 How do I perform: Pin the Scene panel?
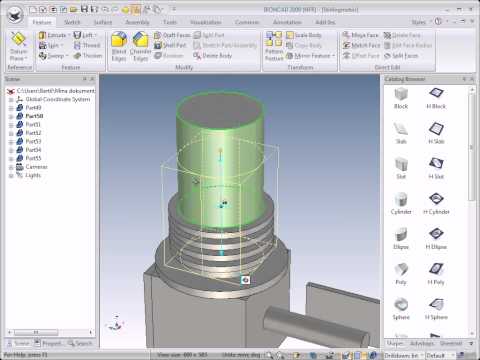[85, 79]
